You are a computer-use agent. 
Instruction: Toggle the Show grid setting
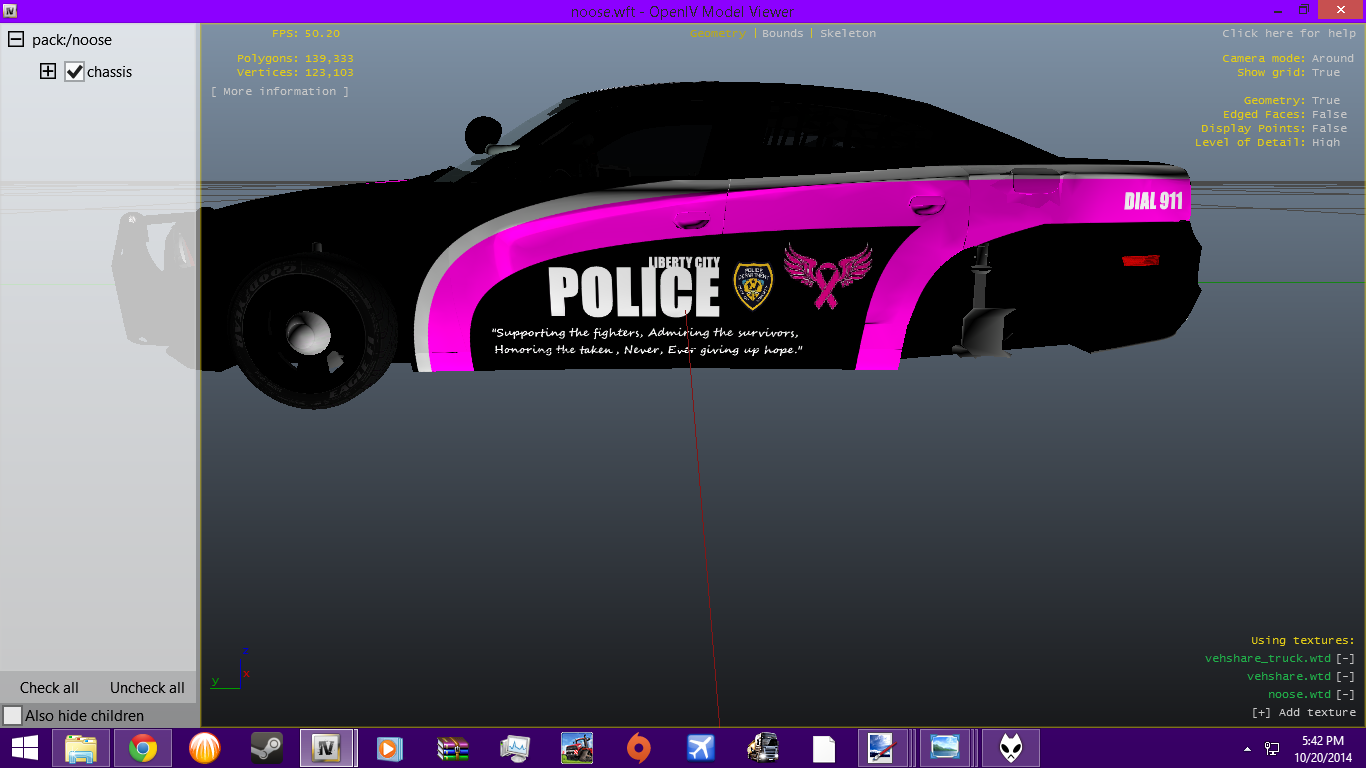(x=1326, y=73)
